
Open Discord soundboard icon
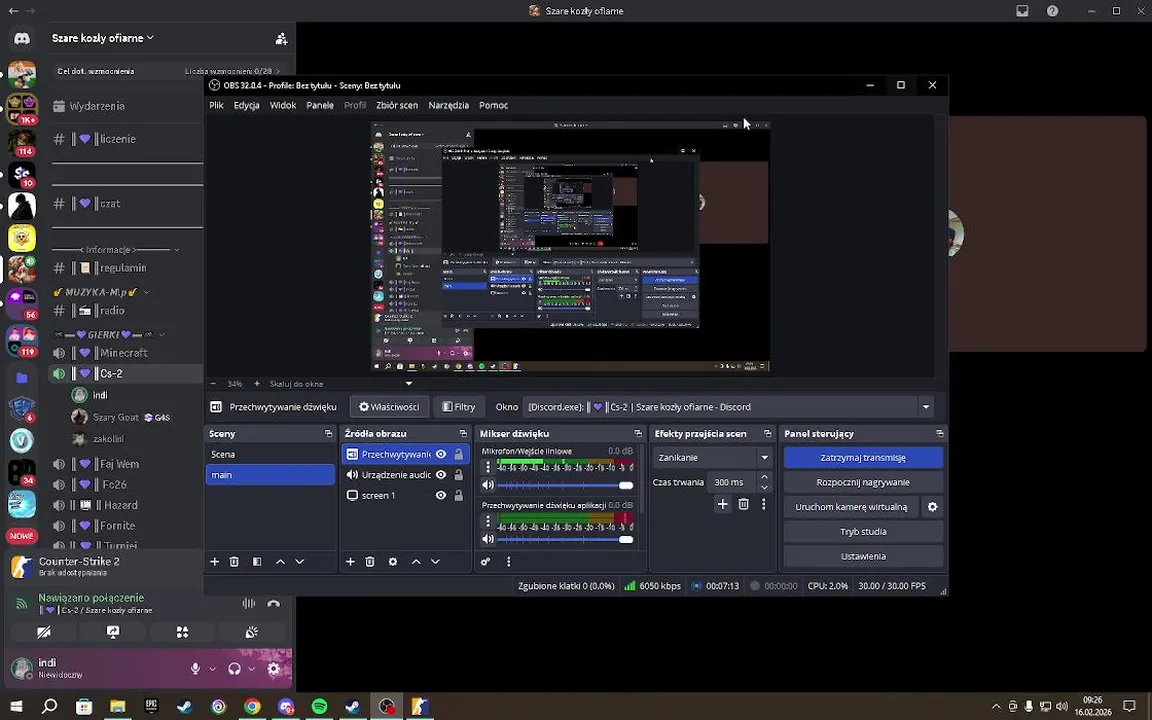tap(251, 632)
